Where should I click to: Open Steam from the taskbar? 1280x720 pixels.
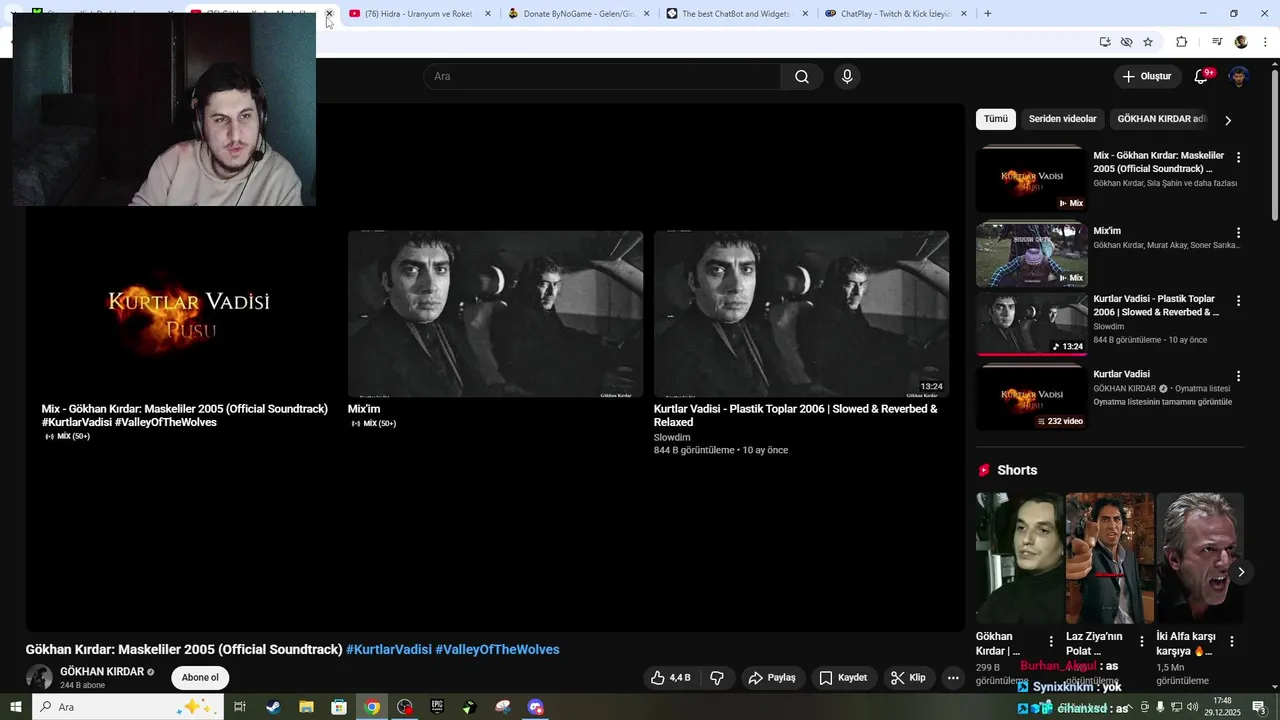[273, 707]
